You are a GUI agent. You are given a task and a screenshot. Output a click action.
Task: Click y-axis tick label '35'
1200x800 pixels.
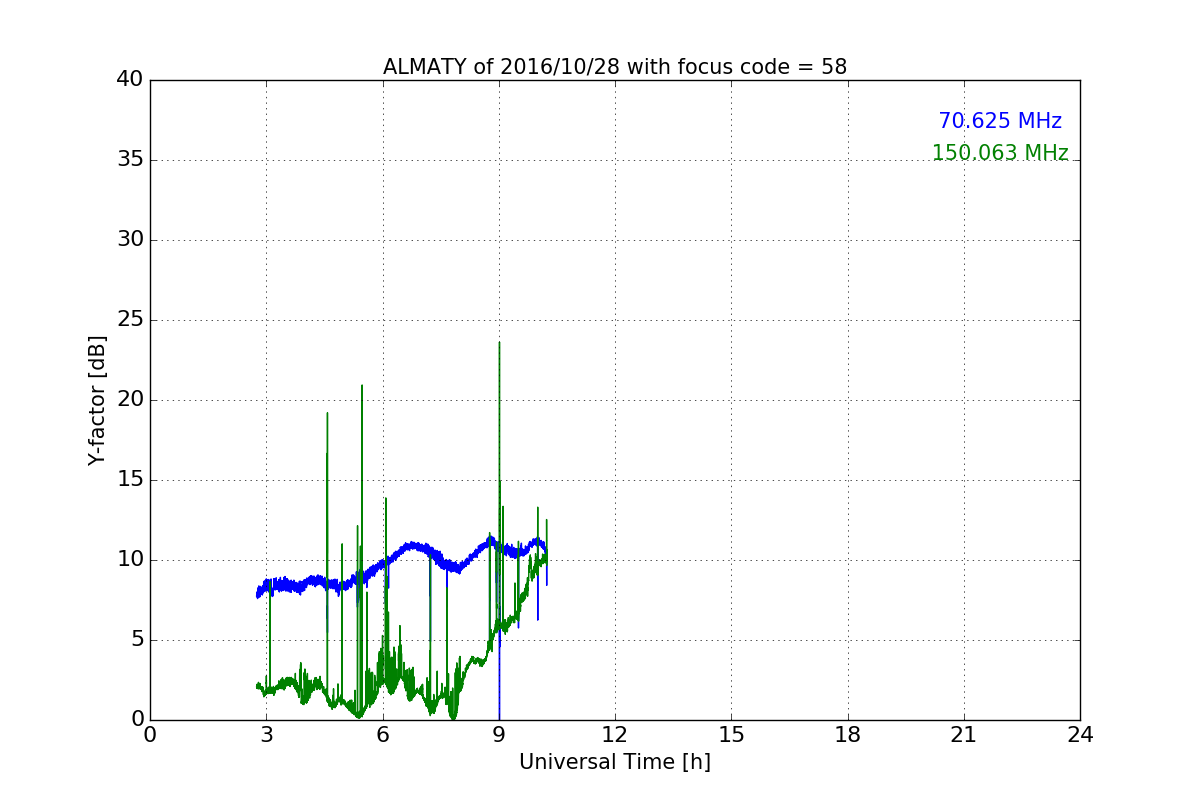tap(130, 160)
